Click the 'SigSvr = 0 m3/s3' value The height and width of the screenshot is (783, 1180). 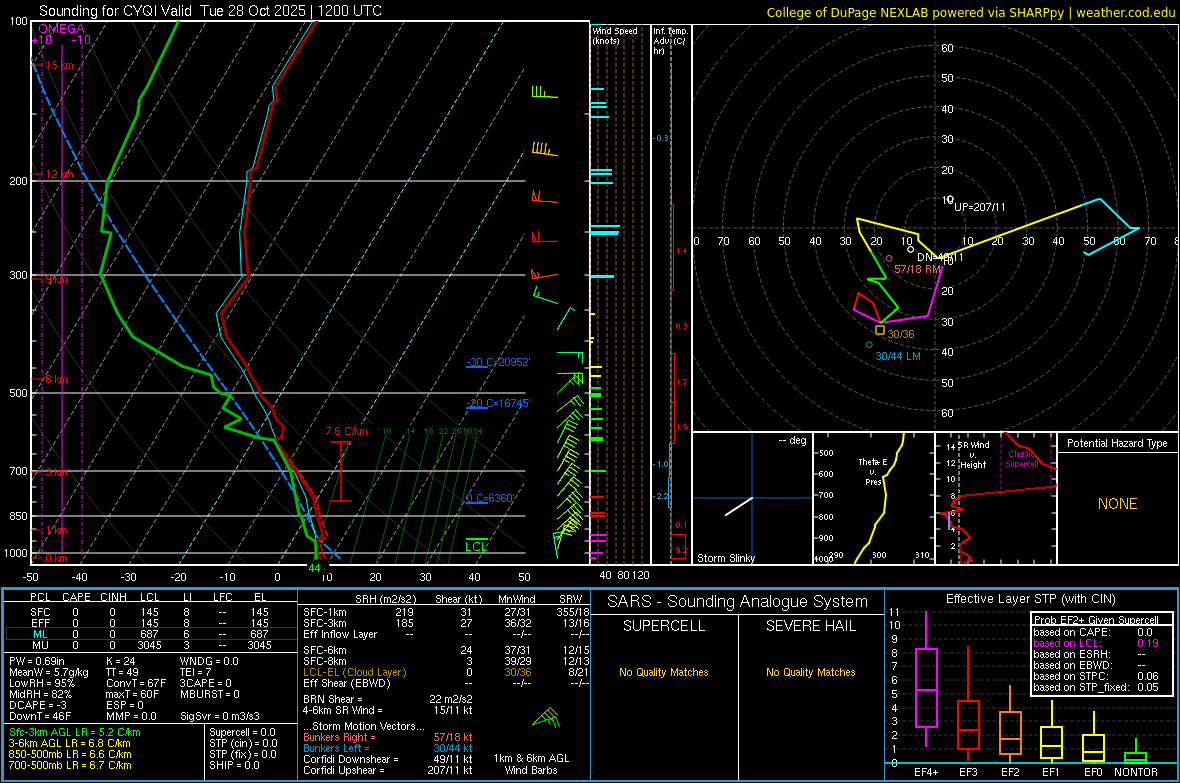pos(220,717)
